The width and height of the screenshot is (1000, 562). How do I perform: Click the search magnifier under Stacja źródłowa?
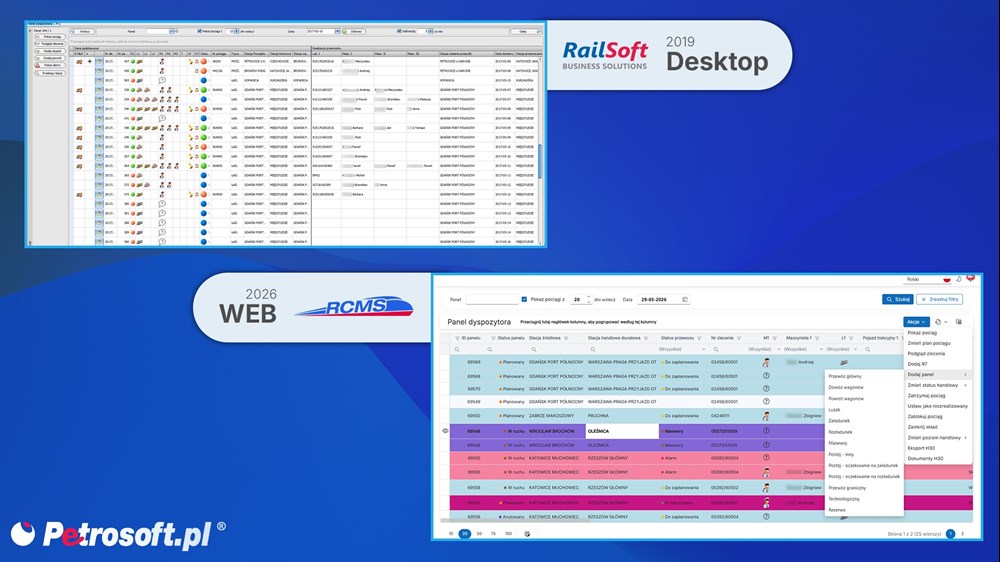534,350
